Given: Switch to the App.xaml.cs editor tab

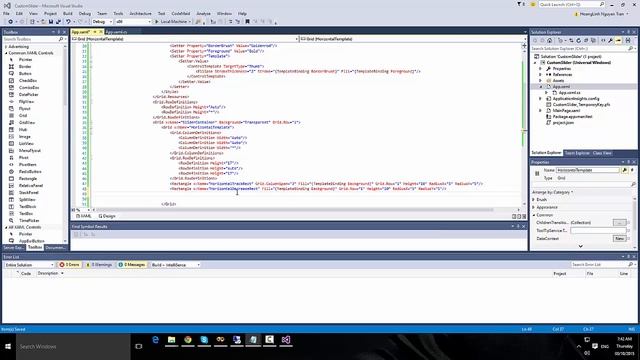Looking at the screenshot, I should (116, 32).
